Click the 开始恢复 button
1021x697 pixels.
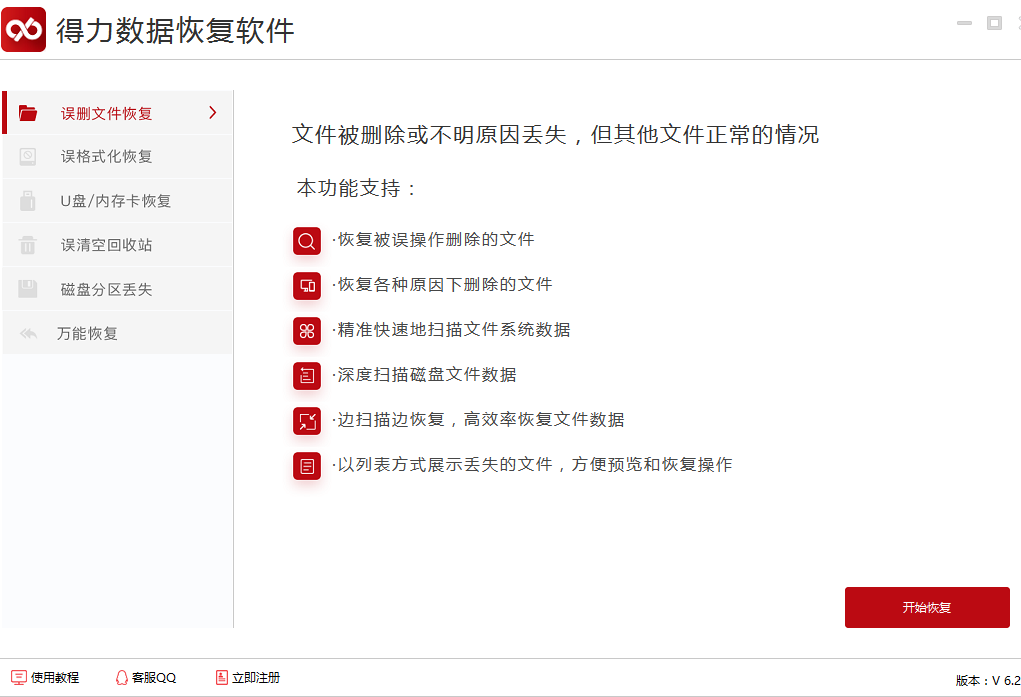(x=927, y=607)
